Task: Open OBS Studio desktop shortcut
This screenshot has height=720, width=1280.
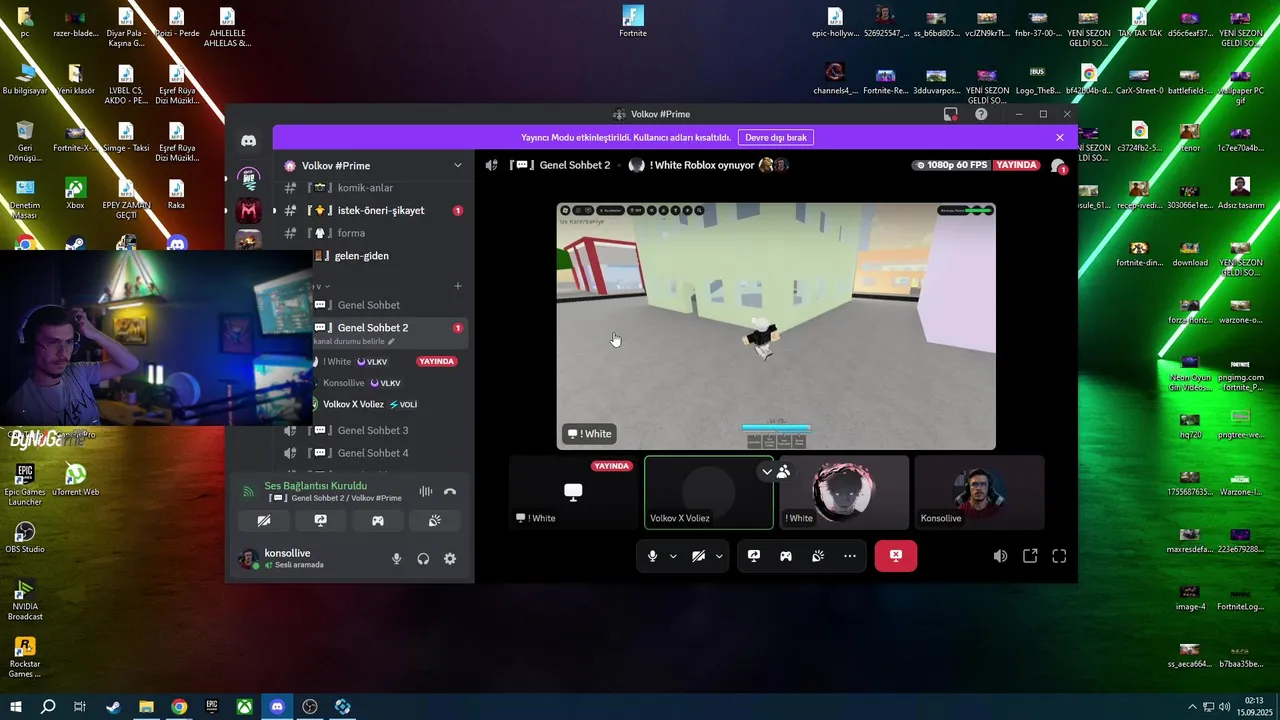Action: 25,536
